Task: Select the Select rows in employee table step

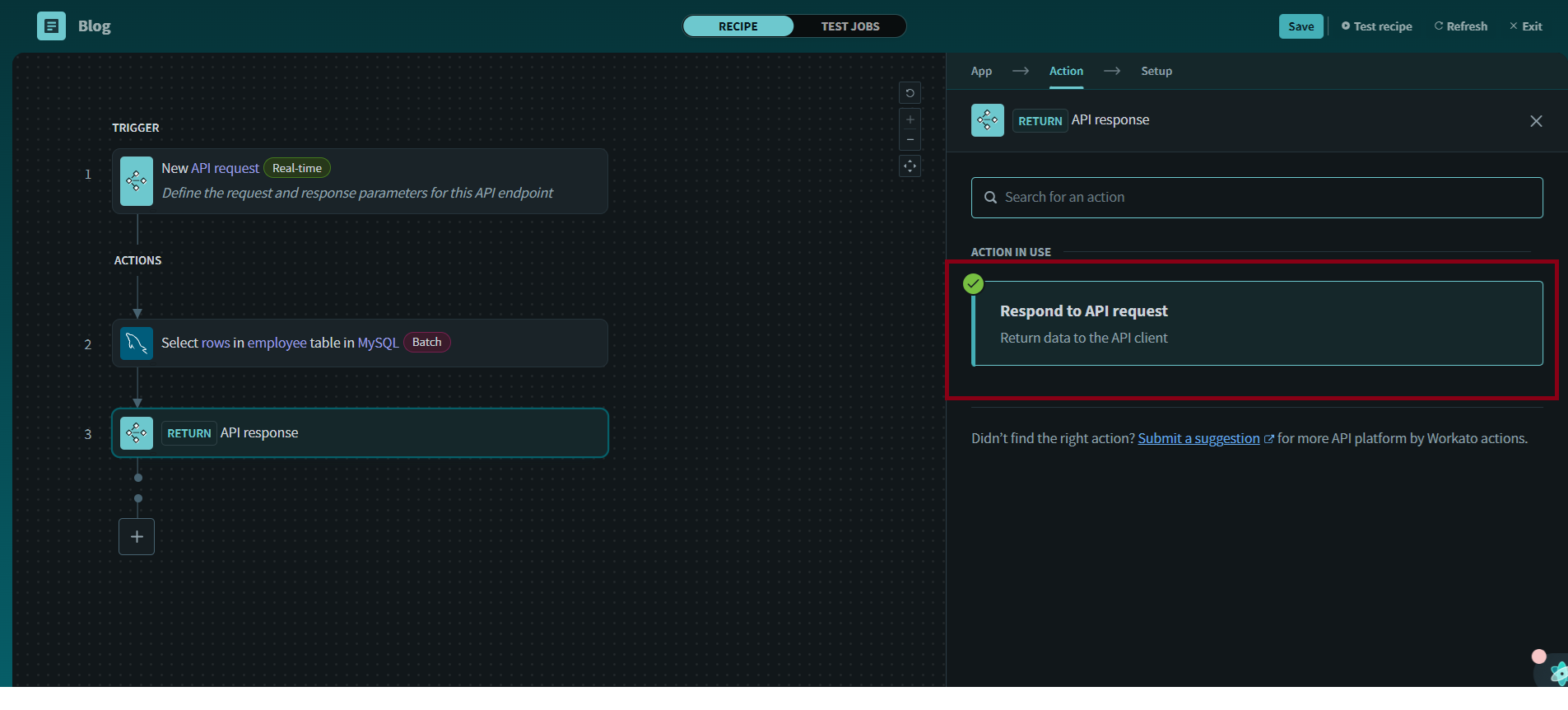Action: [x=360, y=343]
